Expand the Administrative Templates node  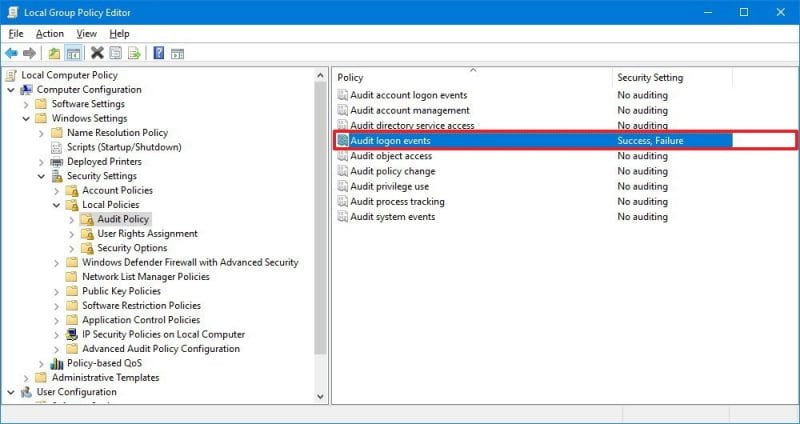coord(26,378)
